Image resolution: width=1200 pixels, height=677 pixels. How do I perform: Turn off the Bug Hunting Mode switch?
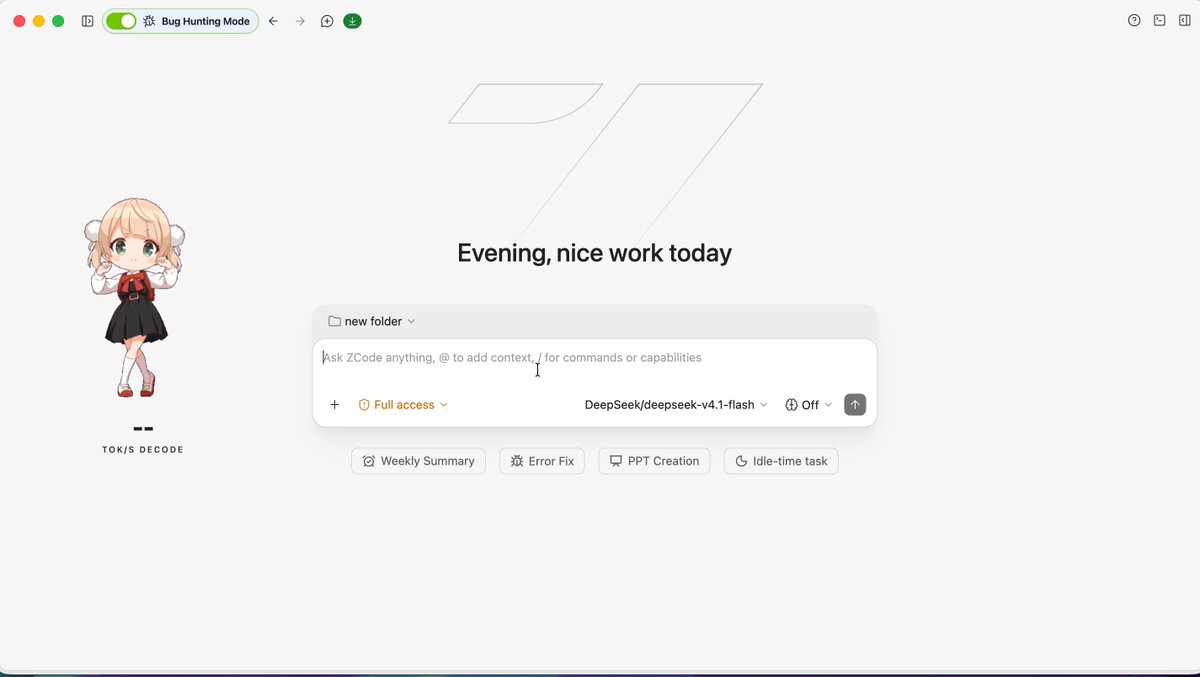[x=121, y=21]
